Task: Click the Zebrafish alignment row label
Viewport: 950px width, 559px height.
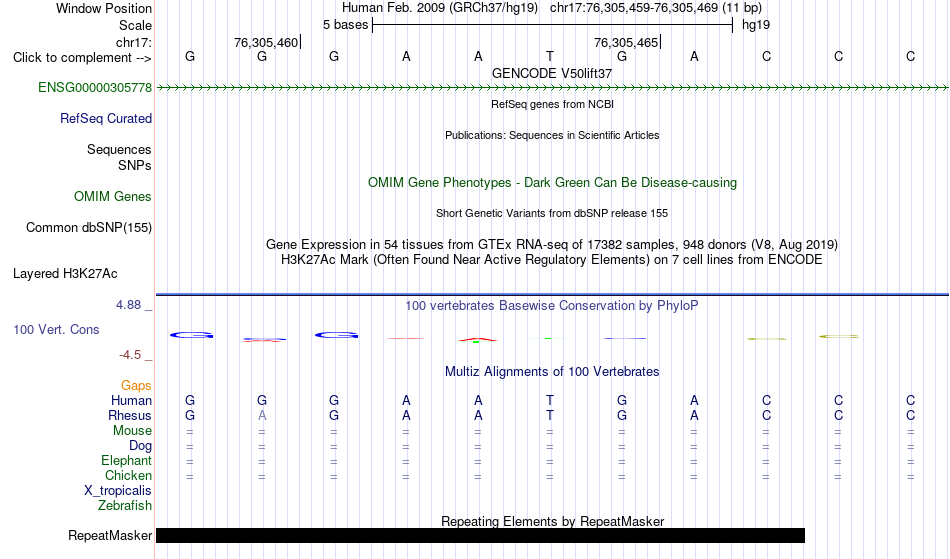Action: pos(125,506)
